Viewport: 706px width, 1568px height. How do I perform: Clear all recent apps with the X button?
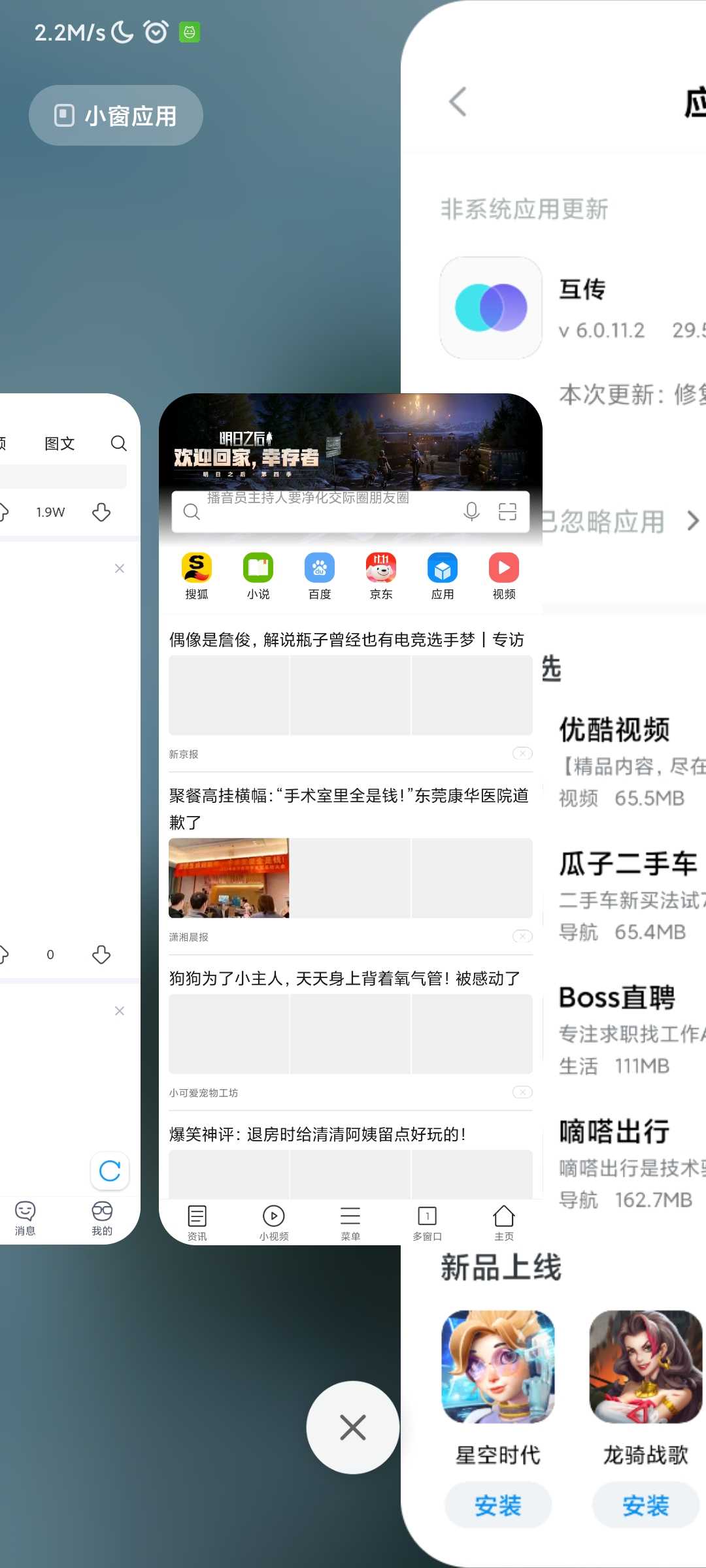tap(353, 1428)
